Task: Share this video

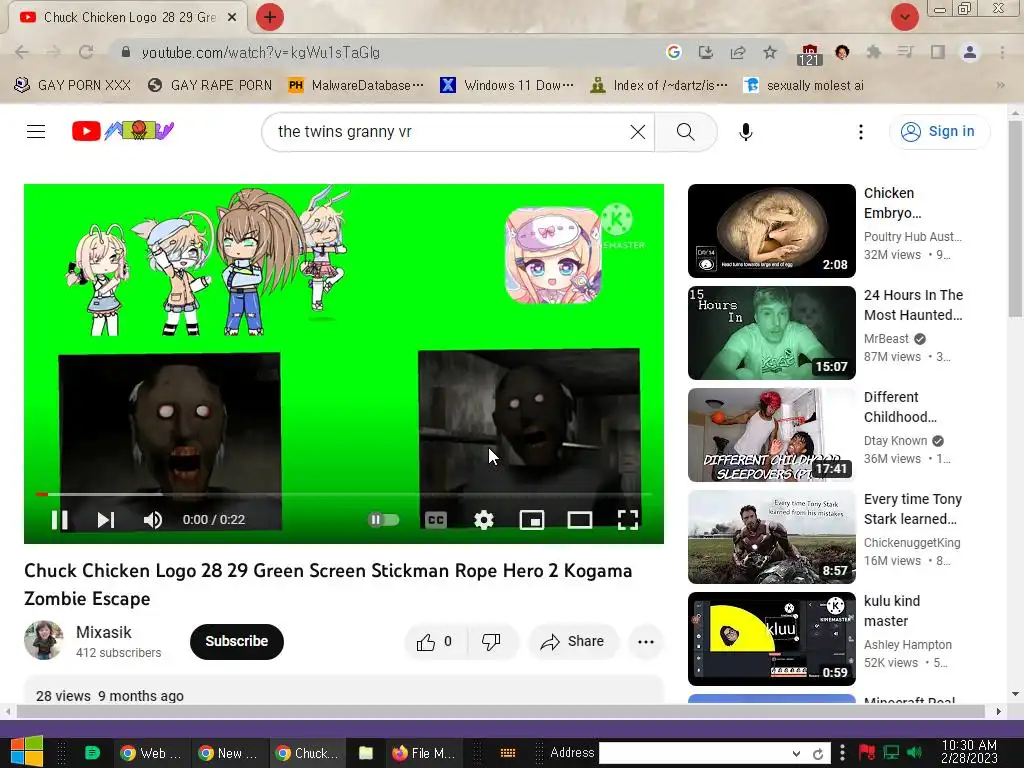Action: coord(573,642)
